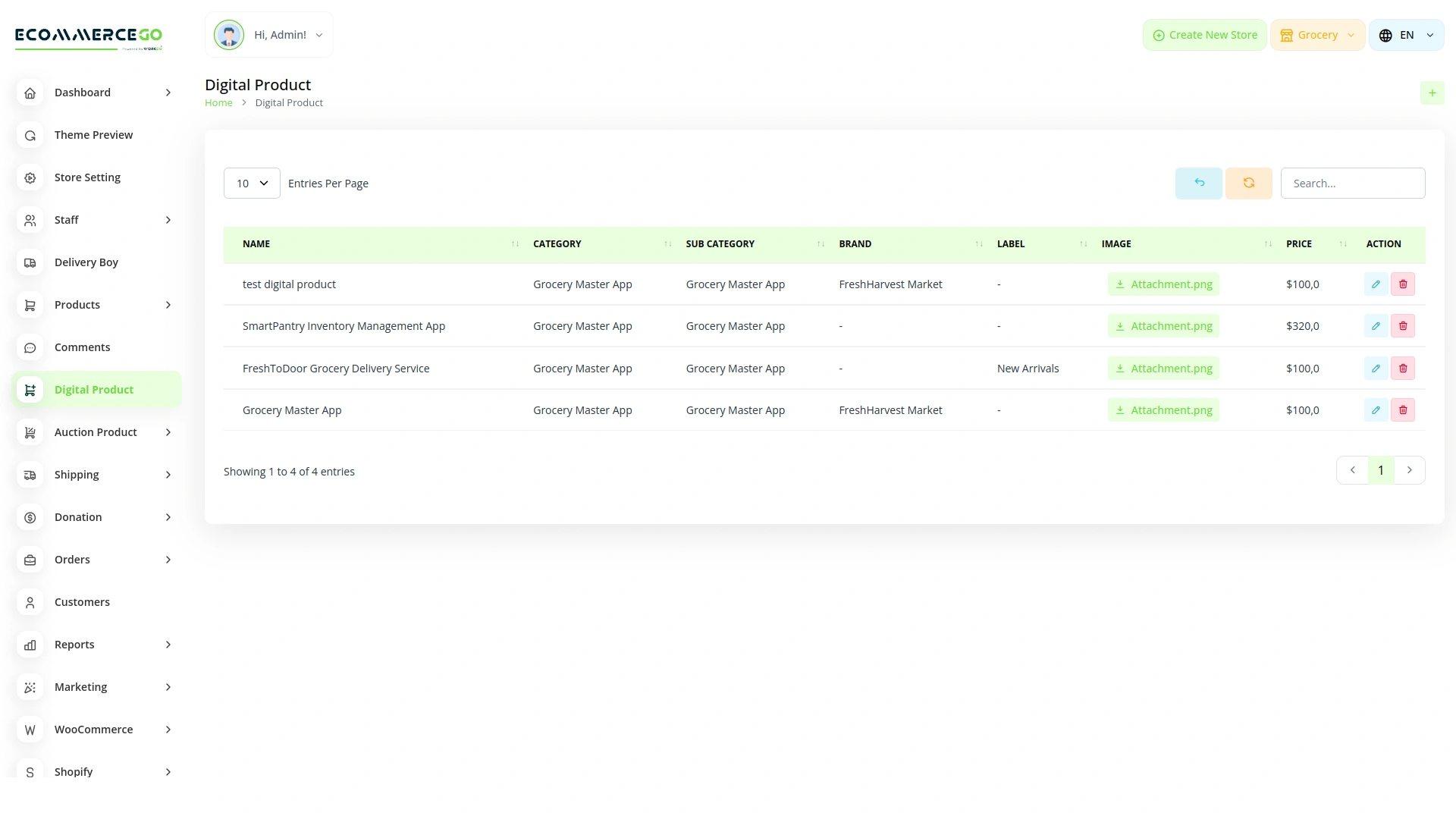Edit the SmartPantry Inventory Management App entry

[1376, 325]
